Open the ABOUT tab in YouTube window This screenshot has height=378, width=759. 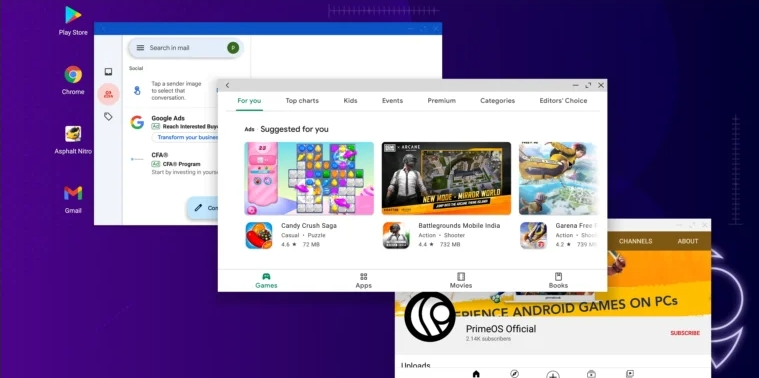(x=688, y=241)
